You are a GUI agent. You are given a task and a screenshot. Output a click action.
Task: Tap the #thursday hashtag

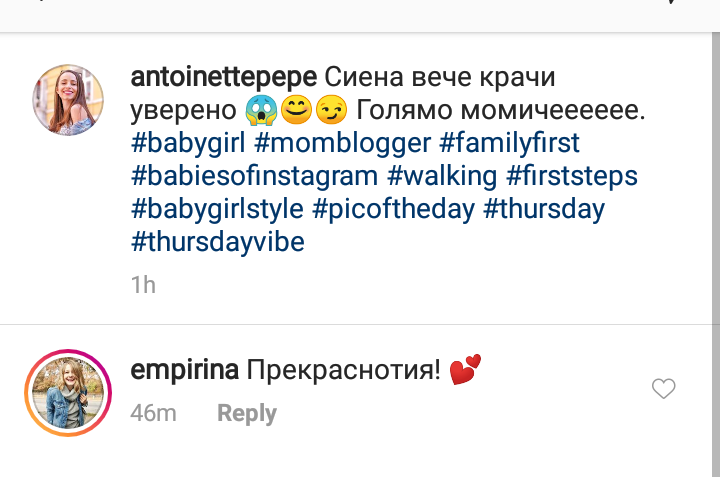coord(544,209)
